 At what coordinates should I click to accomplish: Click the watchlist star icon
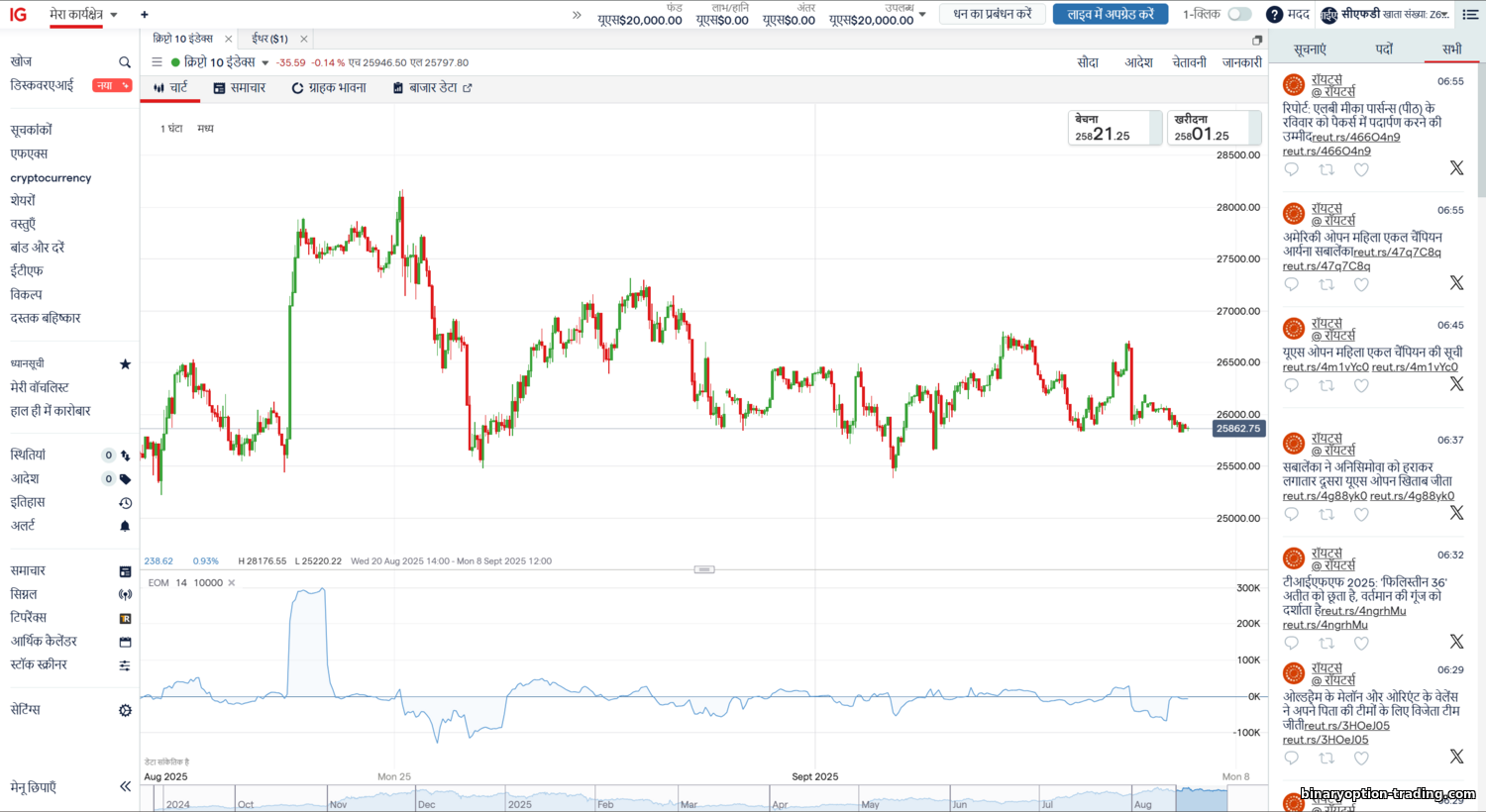click(x=125, y=364)
